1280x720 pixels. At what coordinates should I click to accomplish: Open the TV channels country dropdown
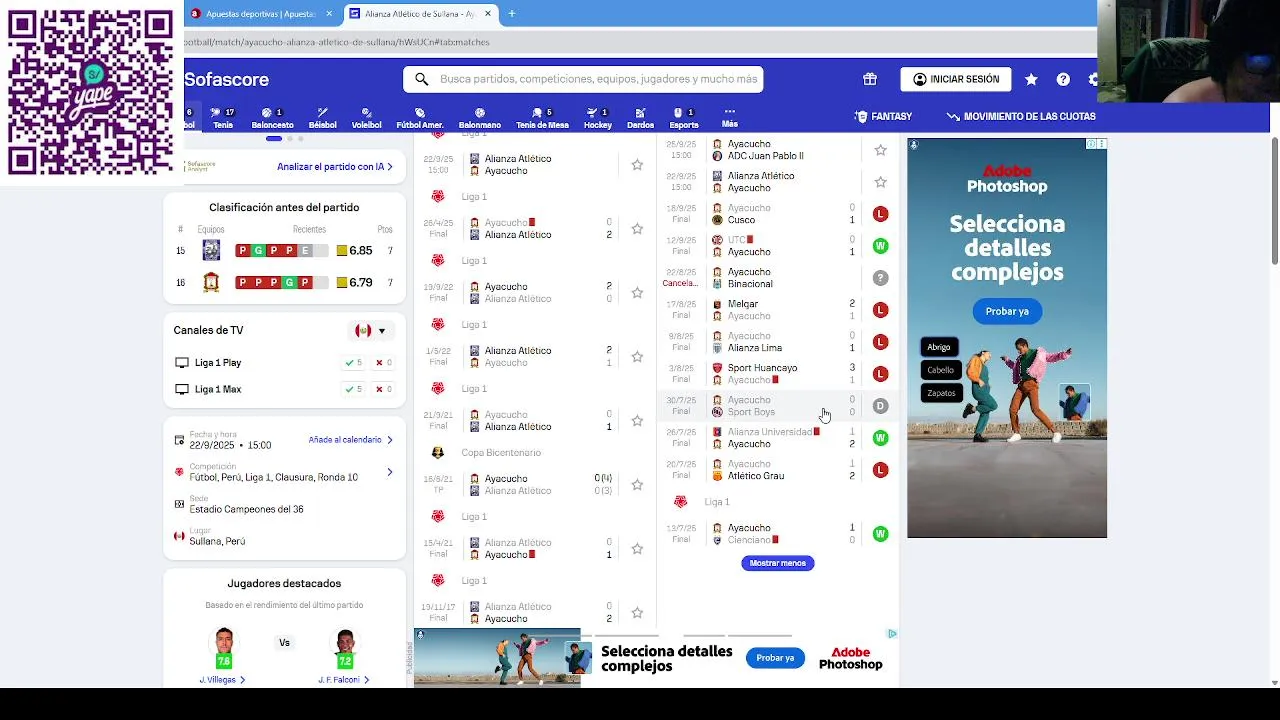(370, 331)
